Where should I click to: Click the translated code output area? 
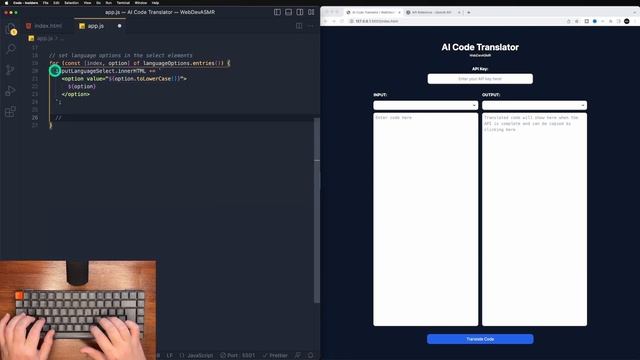tap(534, 219)
